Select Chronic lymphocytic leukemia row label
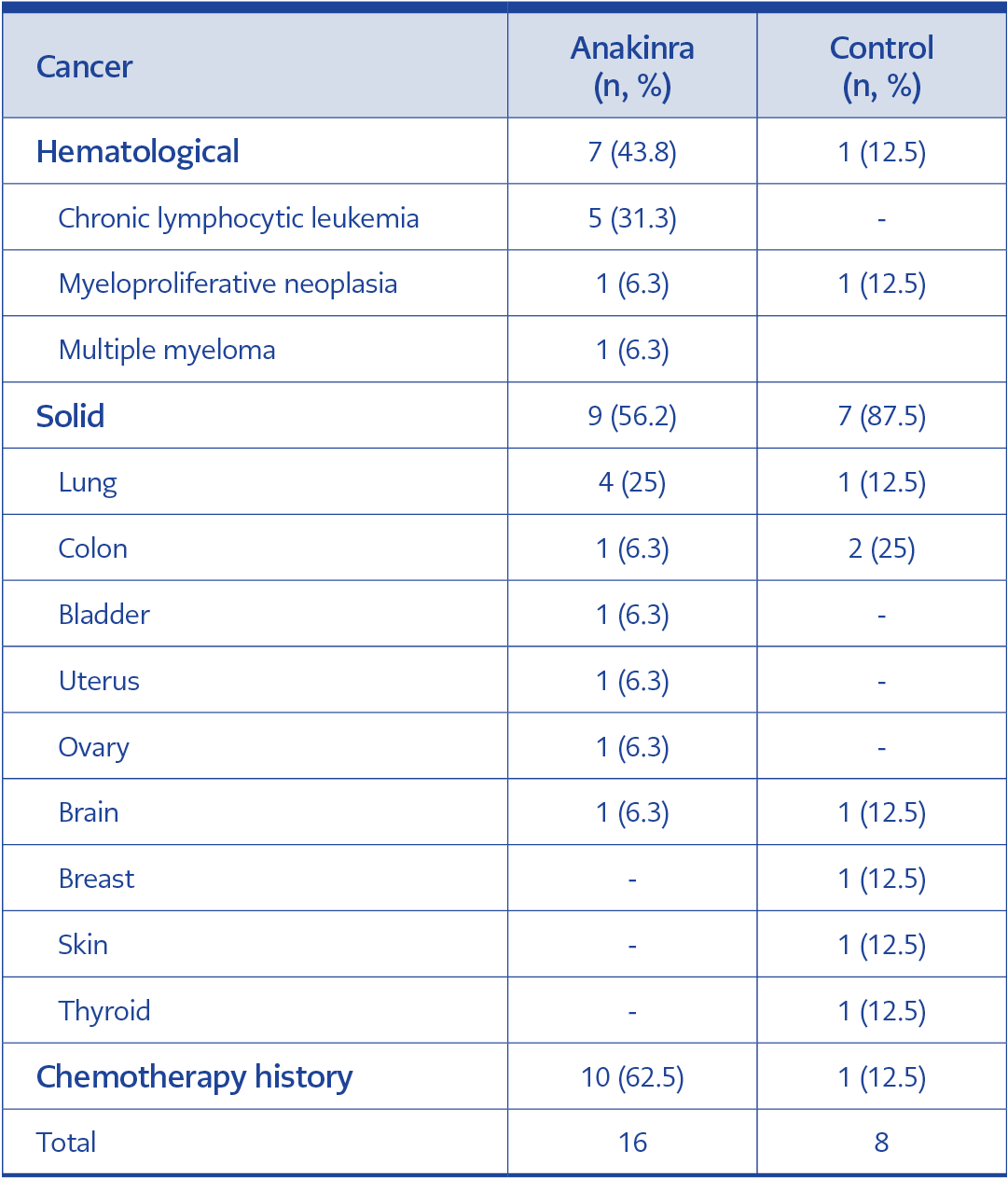Image resolution: width=1008 pixels, height=1178 pixels. [239, 218]
